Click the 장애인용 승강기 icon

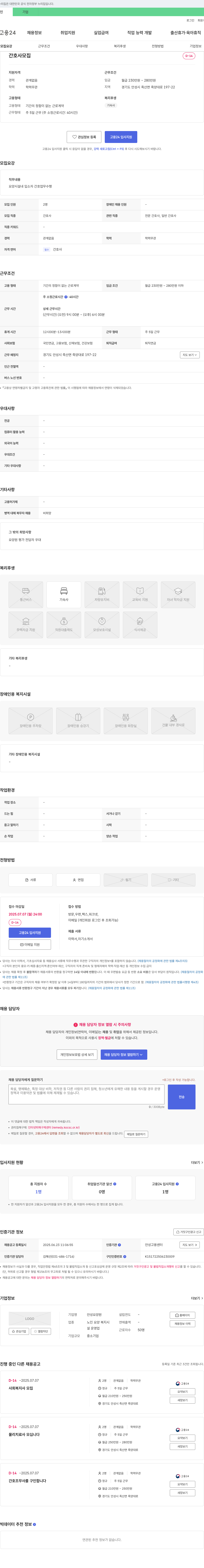(x=78, y=721)
